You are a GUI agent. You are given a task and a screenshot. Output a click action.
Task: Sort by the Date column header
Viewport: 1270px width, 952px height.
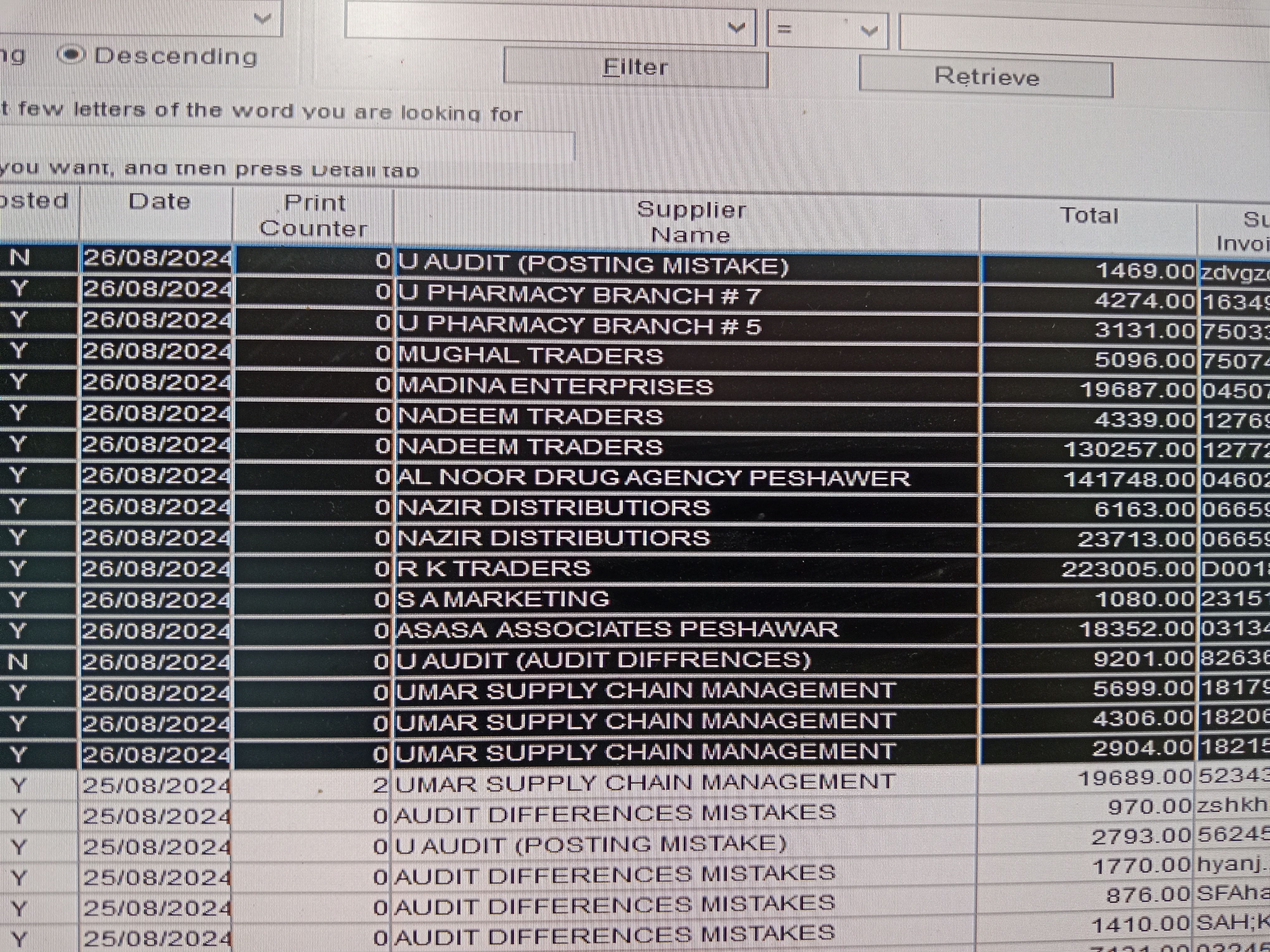click(158, 202)
